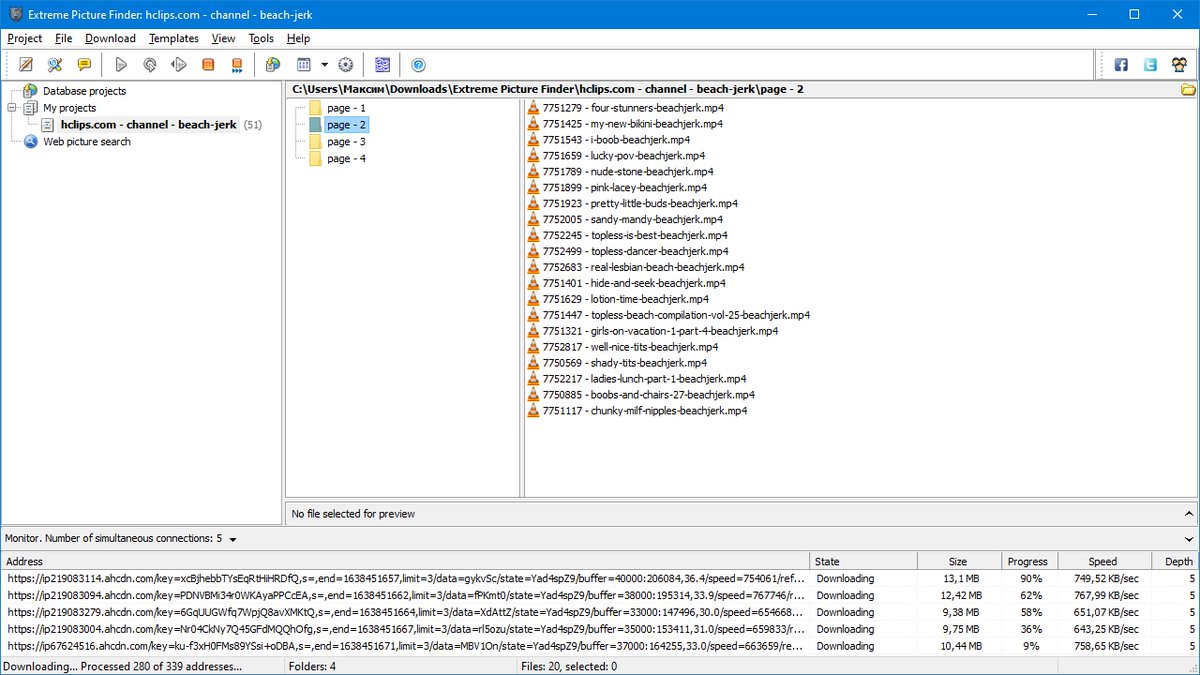Select the page - 2 folder

346,125
